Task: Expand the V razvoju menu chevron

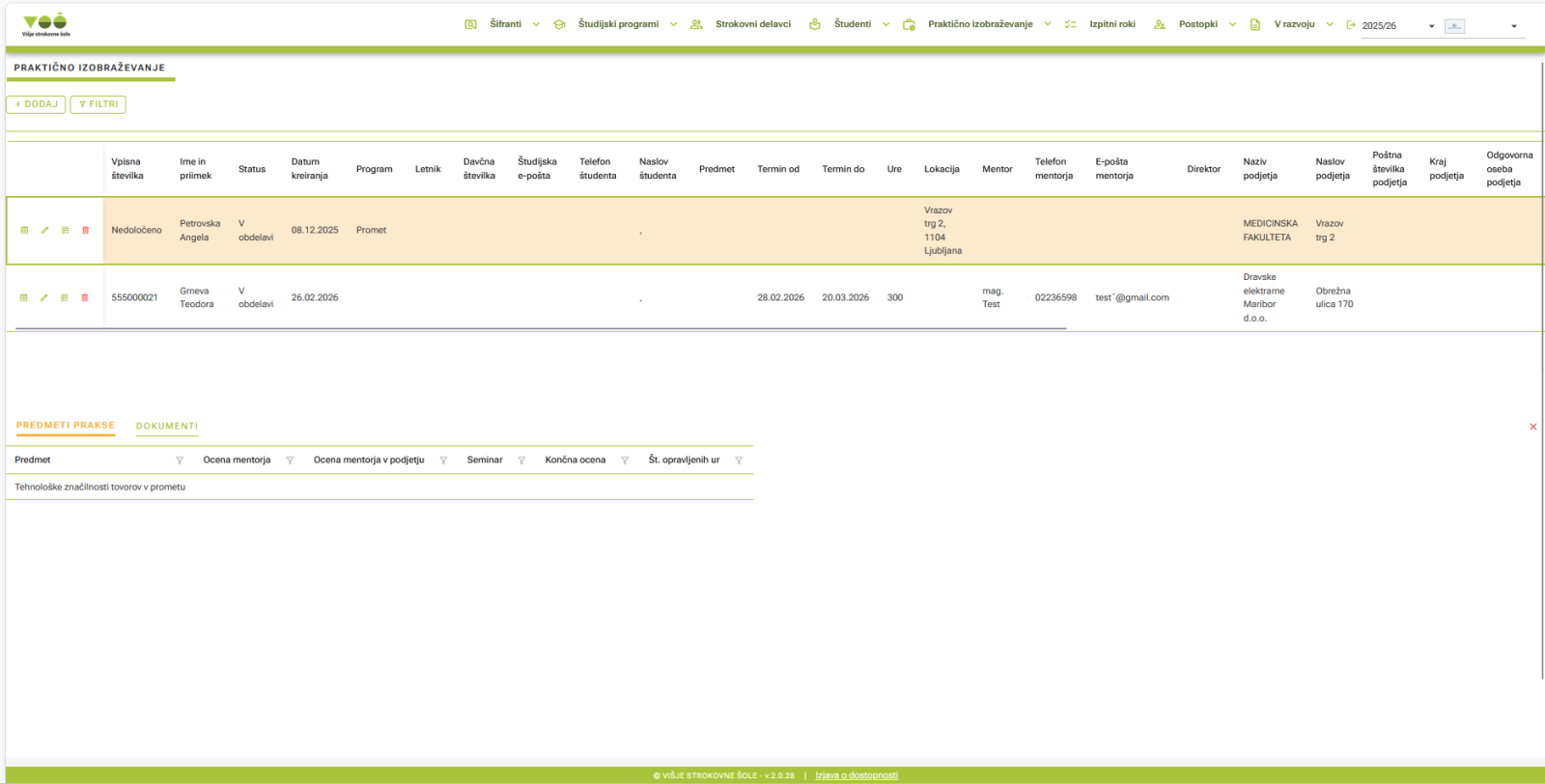Action: [1330, 25]
